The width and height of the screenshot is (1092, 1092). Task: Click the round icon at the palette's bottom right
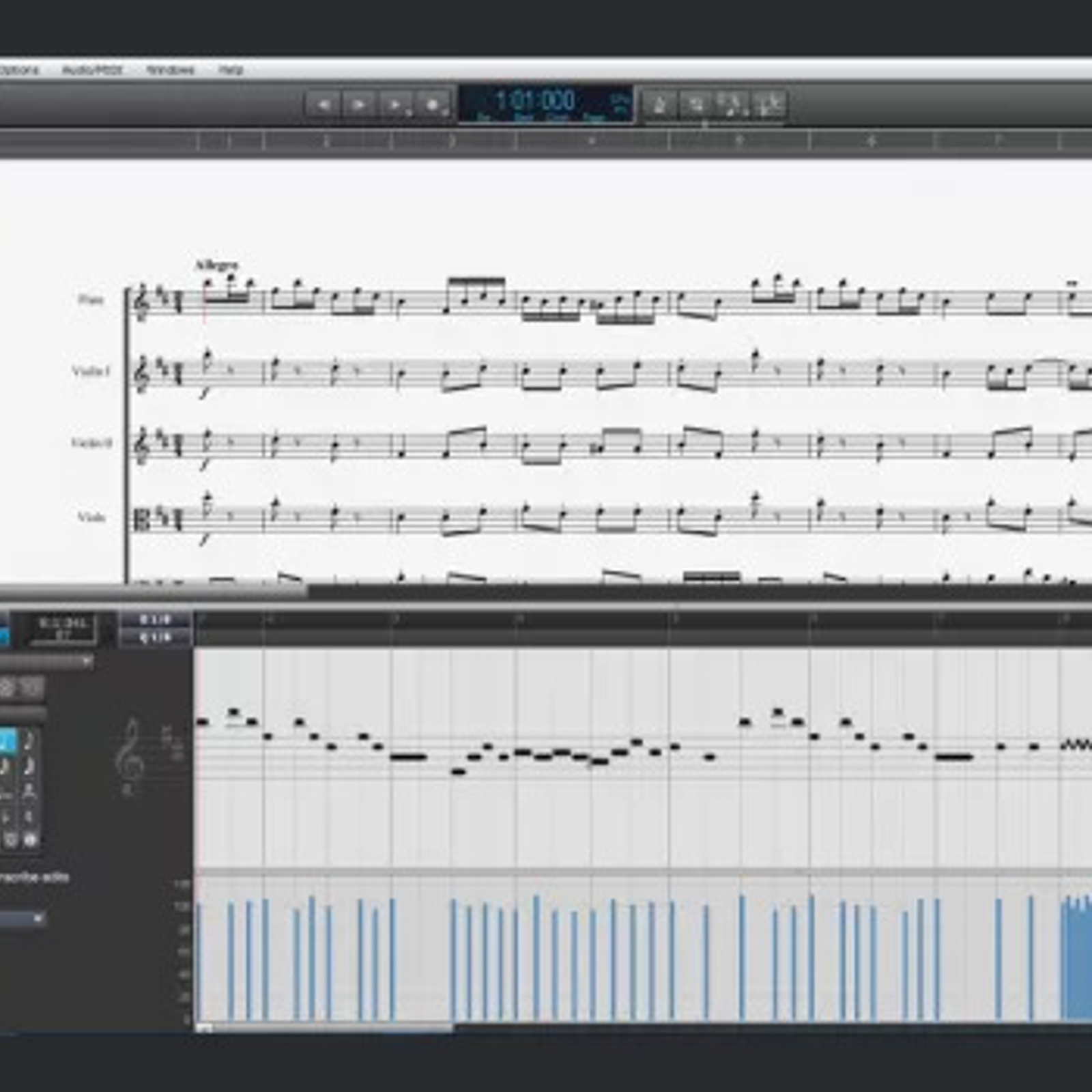30,840
